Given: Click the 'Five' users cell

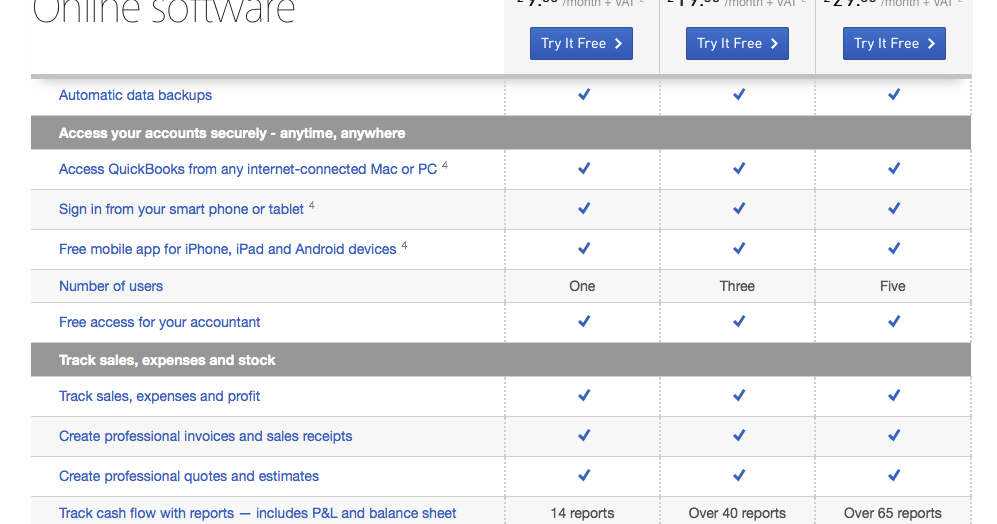Looking at the screenshot, I should 893,286.
